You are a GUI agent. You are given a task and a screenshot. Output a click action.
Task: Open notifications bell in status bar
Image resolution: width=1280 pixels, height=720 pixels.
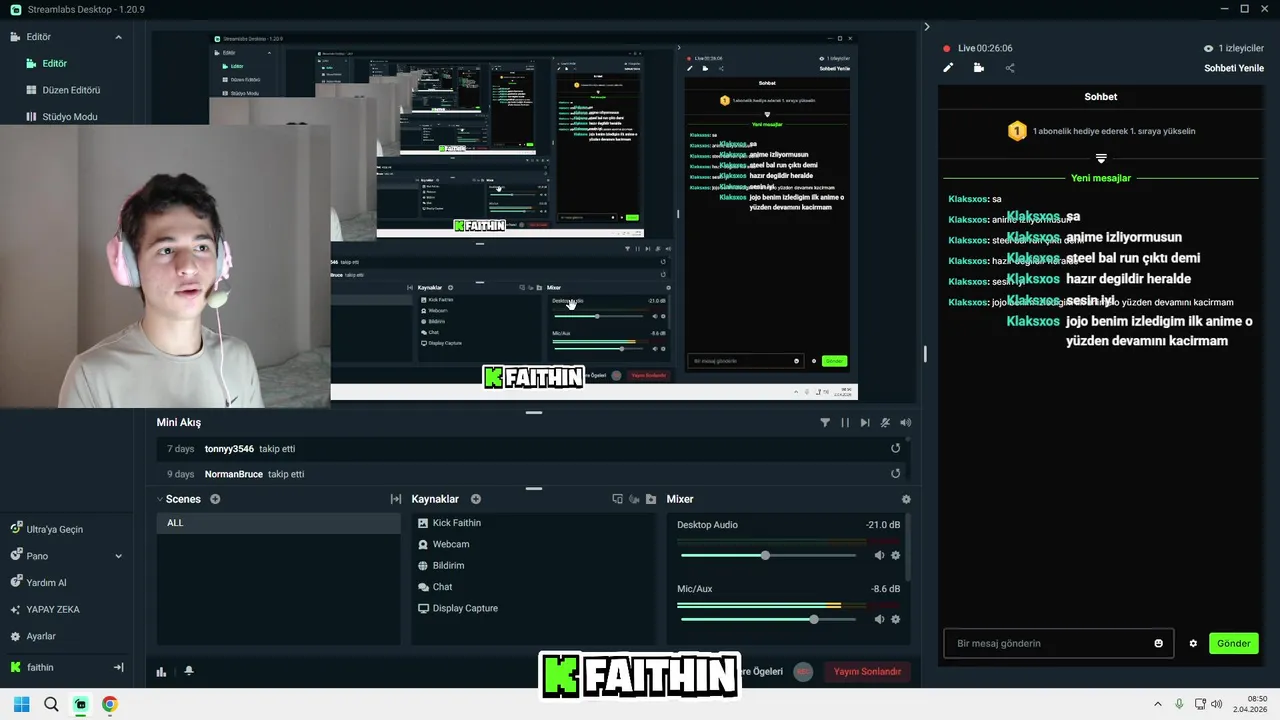(189, 671)
